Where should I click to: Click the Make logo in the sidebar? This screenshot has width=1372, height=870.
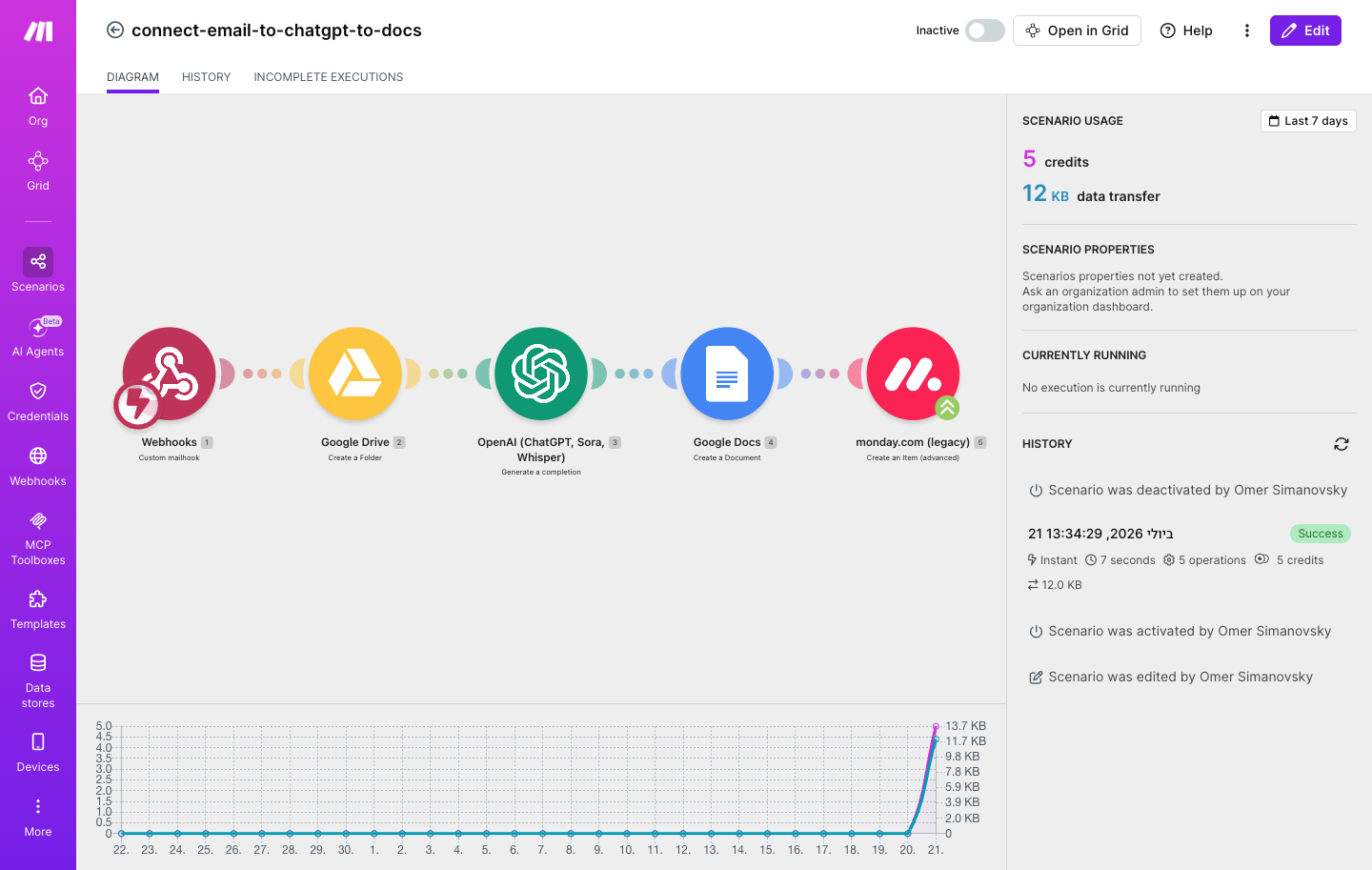click(x=38, y=31)
